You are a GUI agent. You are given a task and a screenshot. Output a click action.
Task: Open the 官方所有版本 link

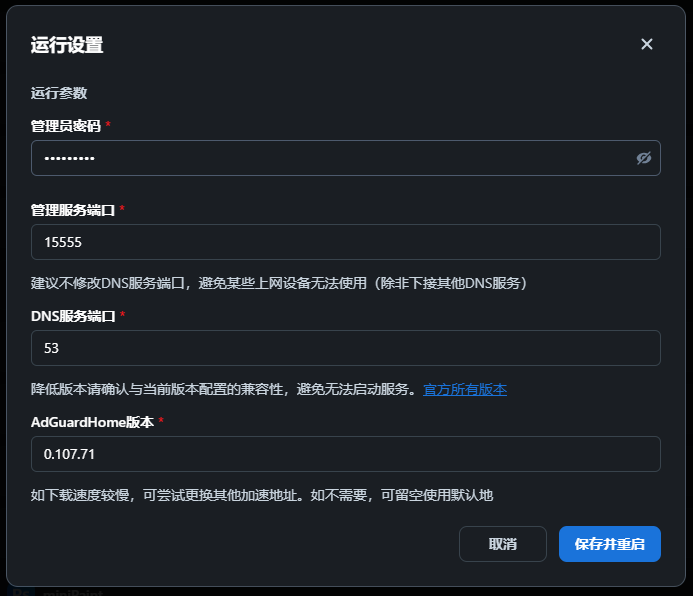click(x=465, y=389)
